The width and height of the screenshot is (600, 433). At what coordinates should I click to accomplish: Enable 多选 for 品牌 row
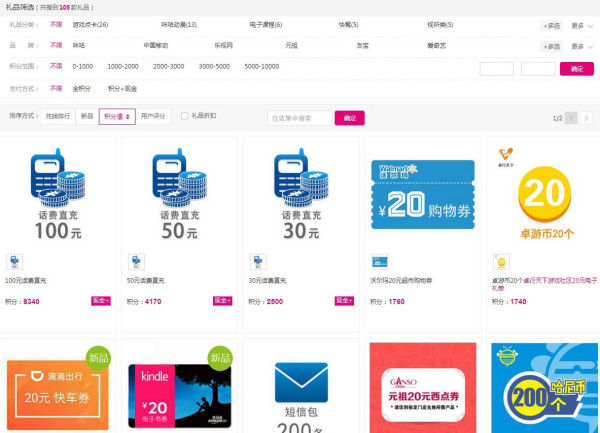point(552,46)
